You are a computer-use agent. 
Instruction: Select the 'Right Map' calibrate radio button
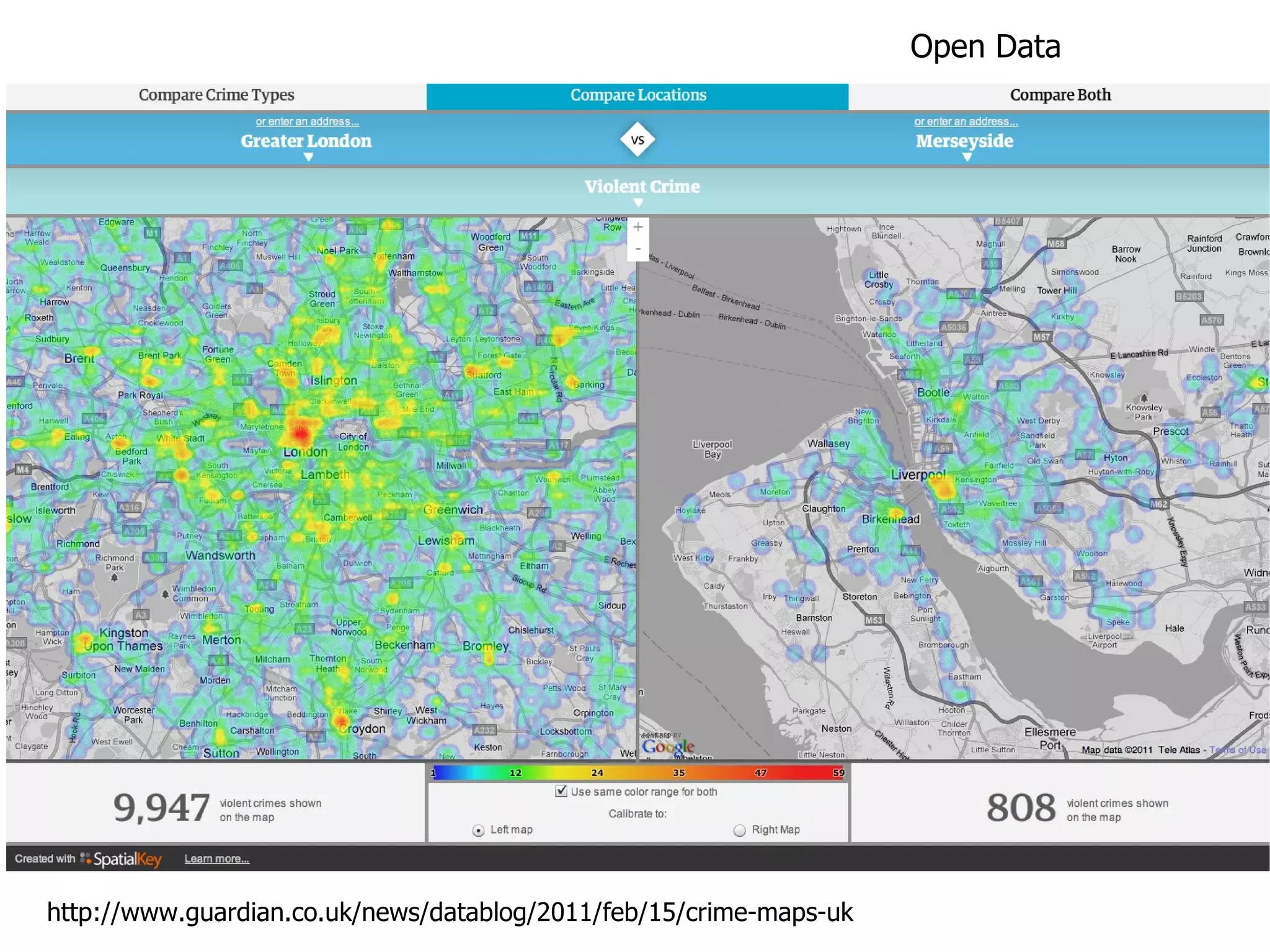[x=739, y=830]
